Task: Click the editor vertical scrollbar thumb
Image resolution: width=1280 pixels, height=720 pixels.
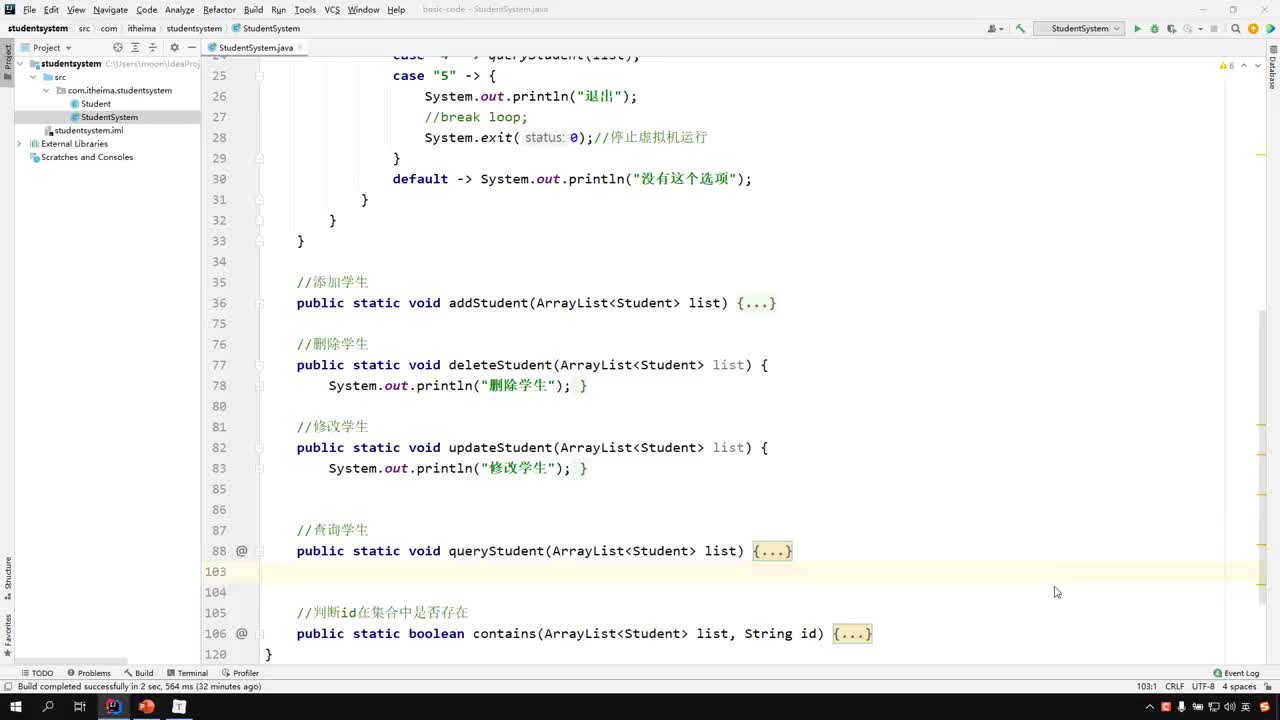Action: 1261,455
